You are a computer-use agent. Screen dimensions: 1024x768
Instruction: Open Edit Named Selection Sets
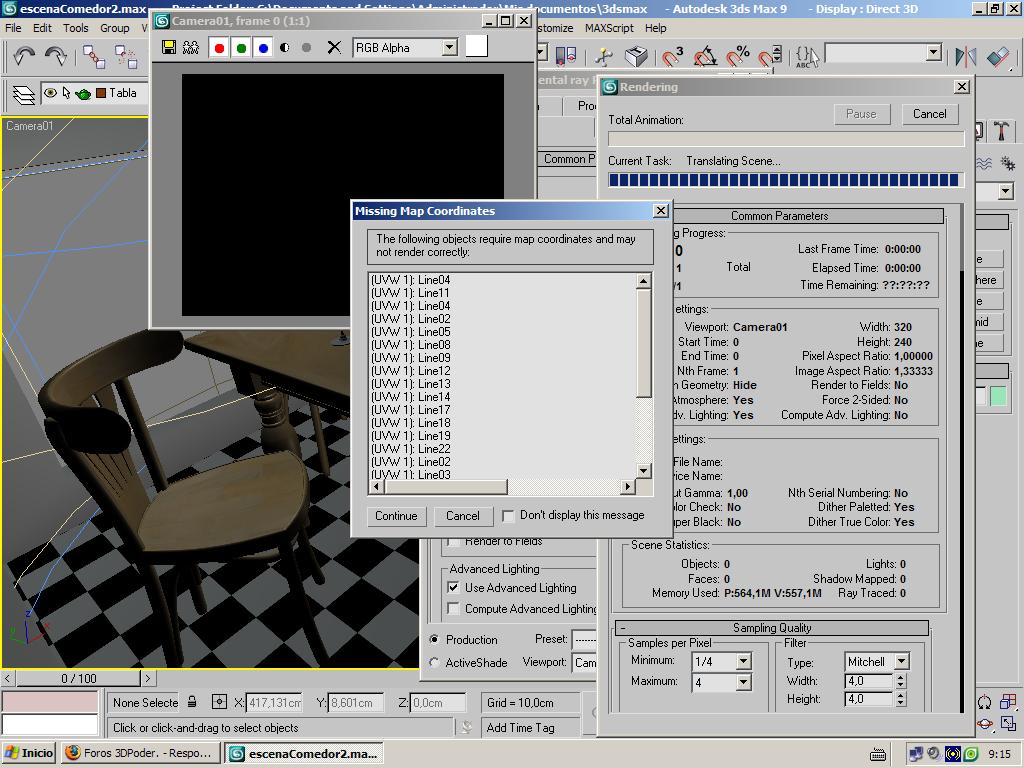807,56
